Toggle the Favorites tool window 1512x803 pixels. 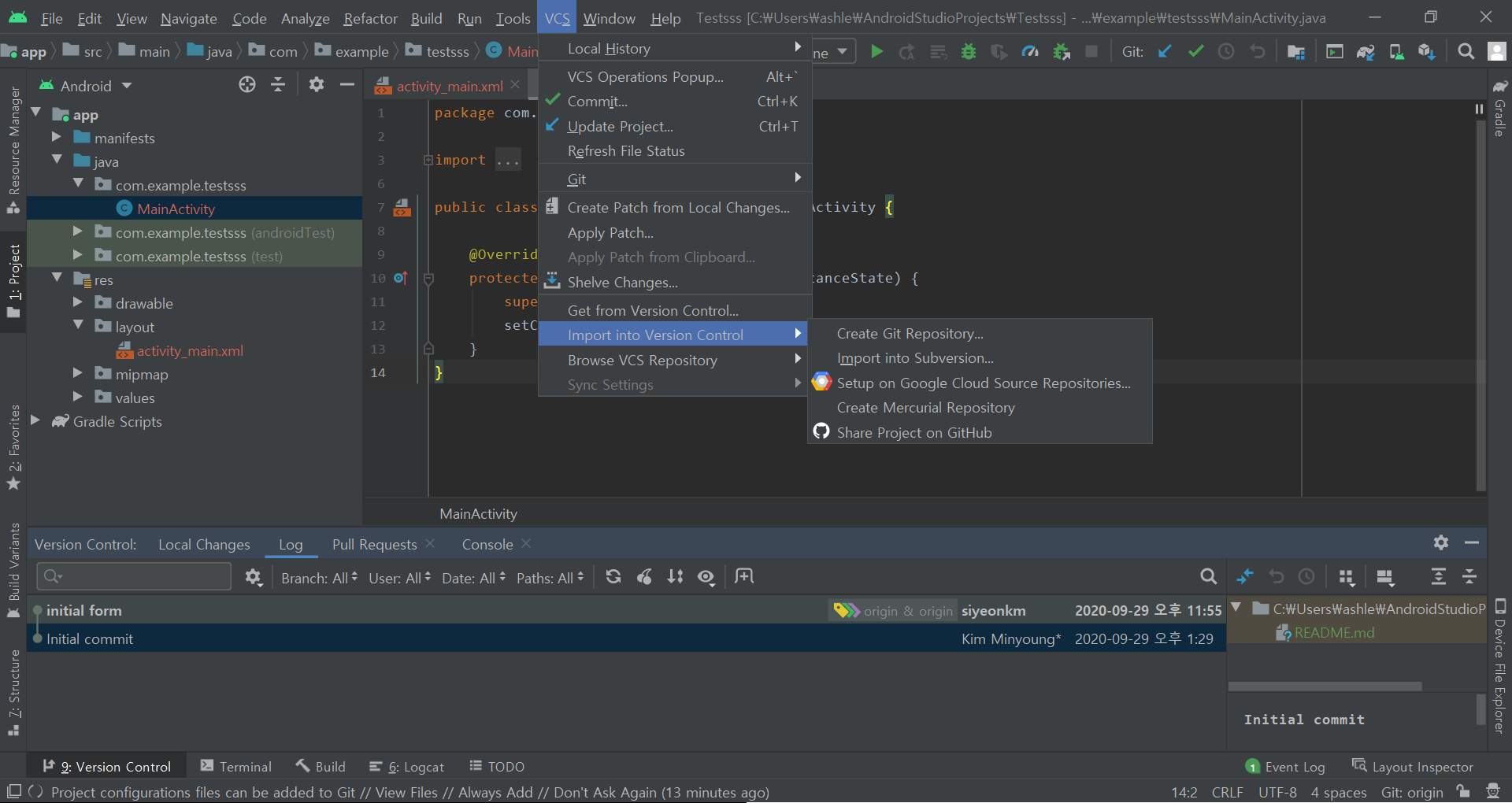tap(13, 447)
